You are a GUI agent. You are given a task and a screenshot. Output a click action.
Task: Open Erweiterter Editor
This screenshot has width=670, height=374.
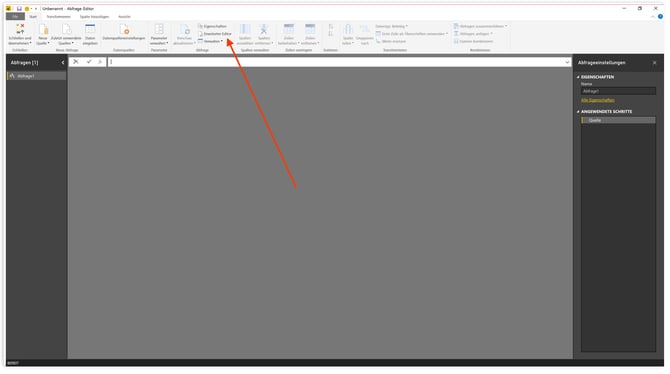(x=215, y=34)
